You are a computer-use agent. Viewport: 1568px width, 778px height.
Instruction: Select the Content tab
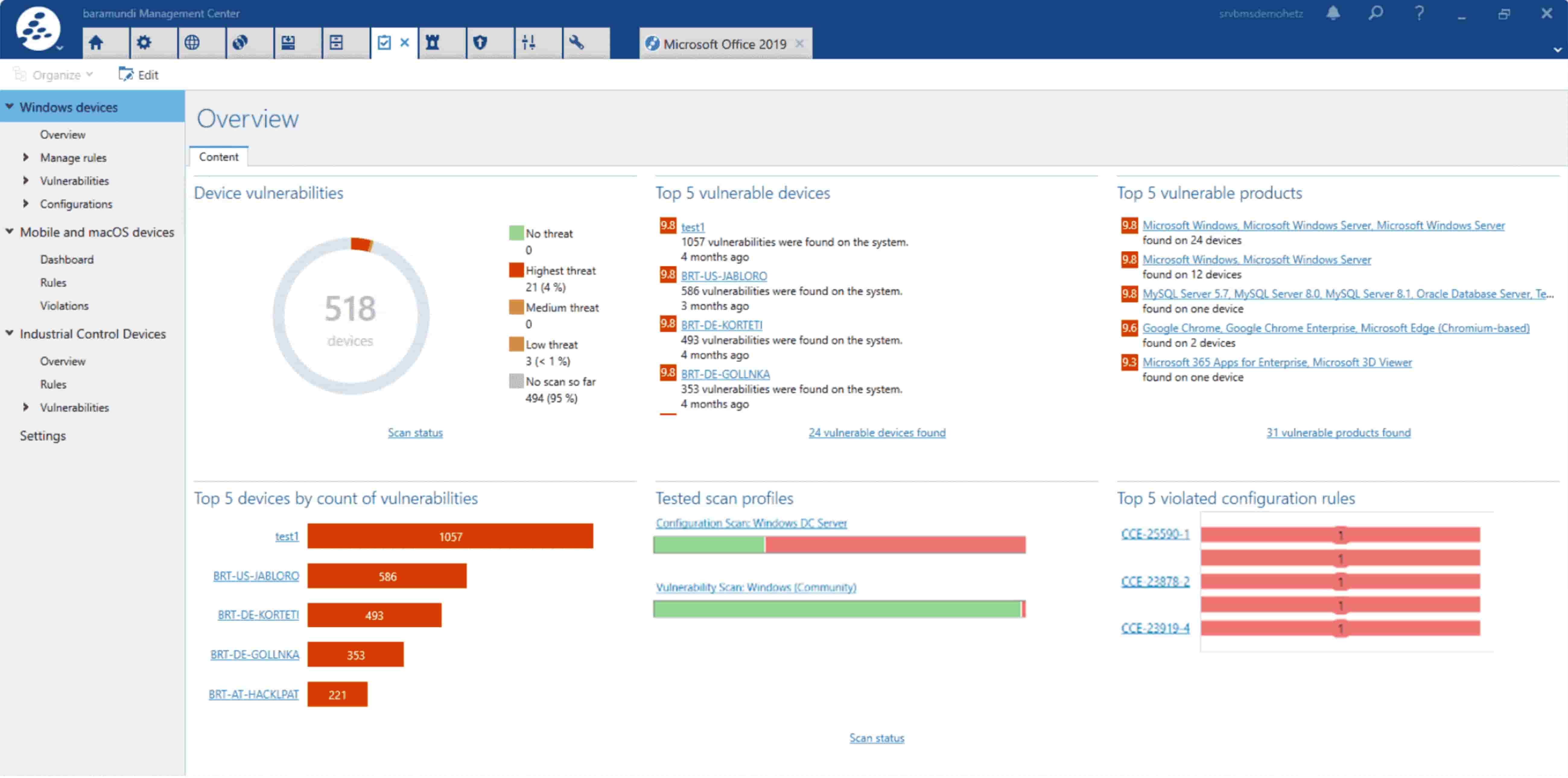click(218, 157)
